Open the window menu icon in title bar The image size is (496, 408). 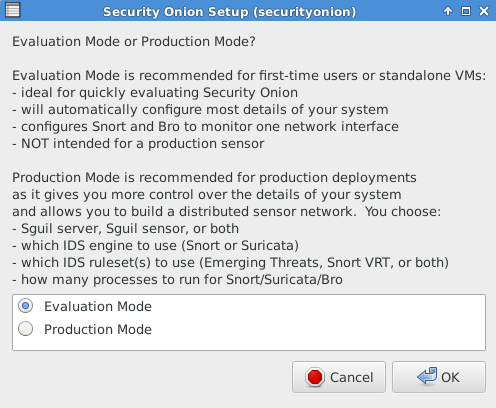click(x=13, y=10)
